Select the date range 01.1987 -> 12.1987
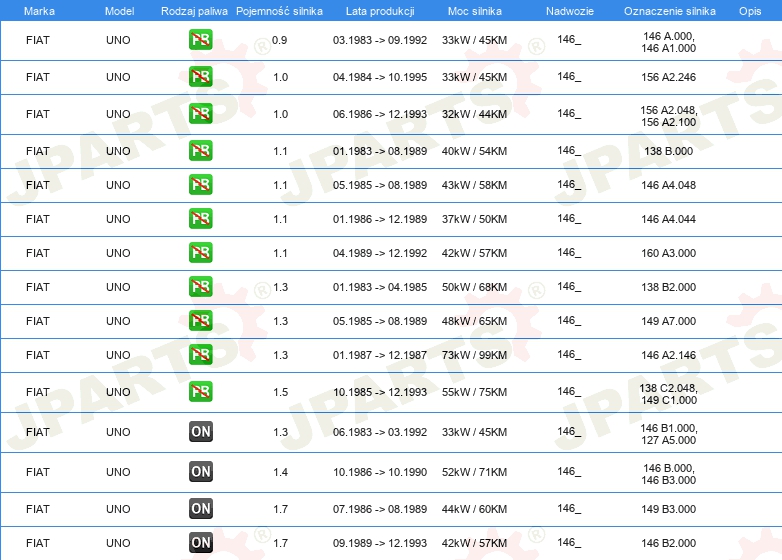Viewport: 782px width, 560px height. point(380,355)
